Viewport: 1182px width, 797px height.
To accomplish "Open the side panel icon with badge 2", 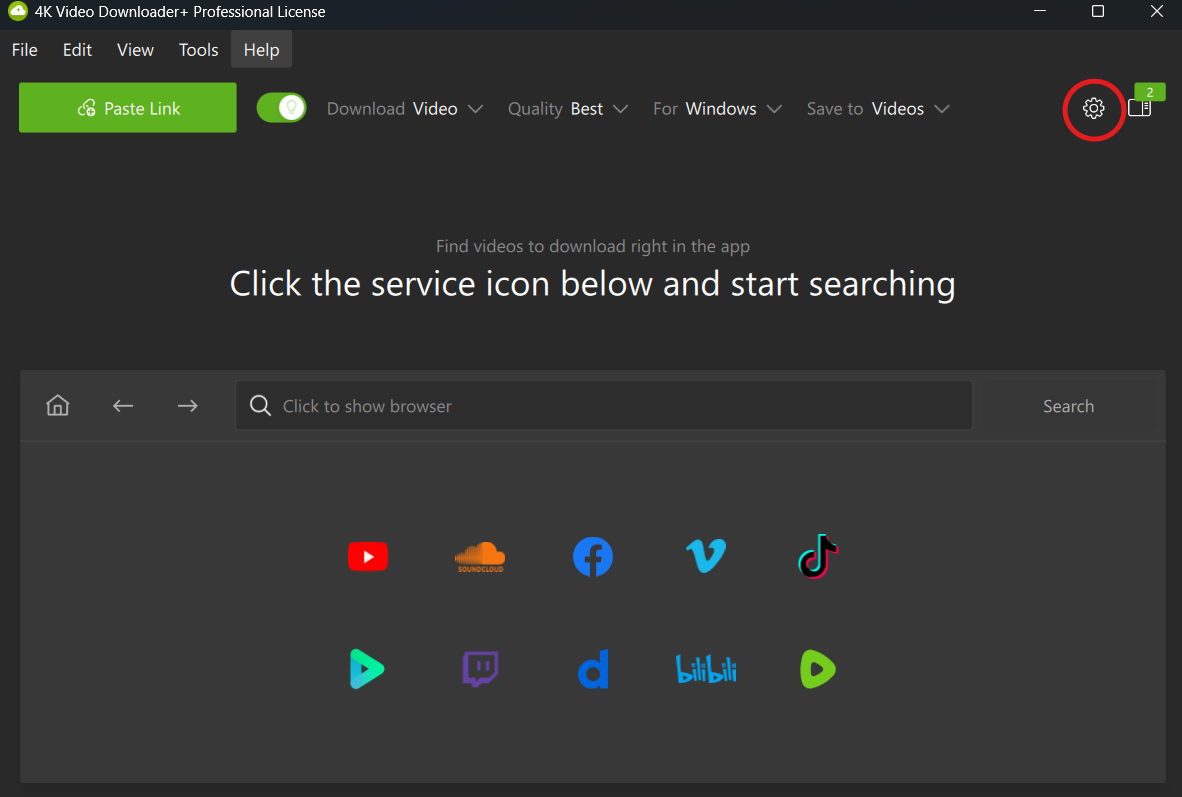I will (x=1139, y=108).
